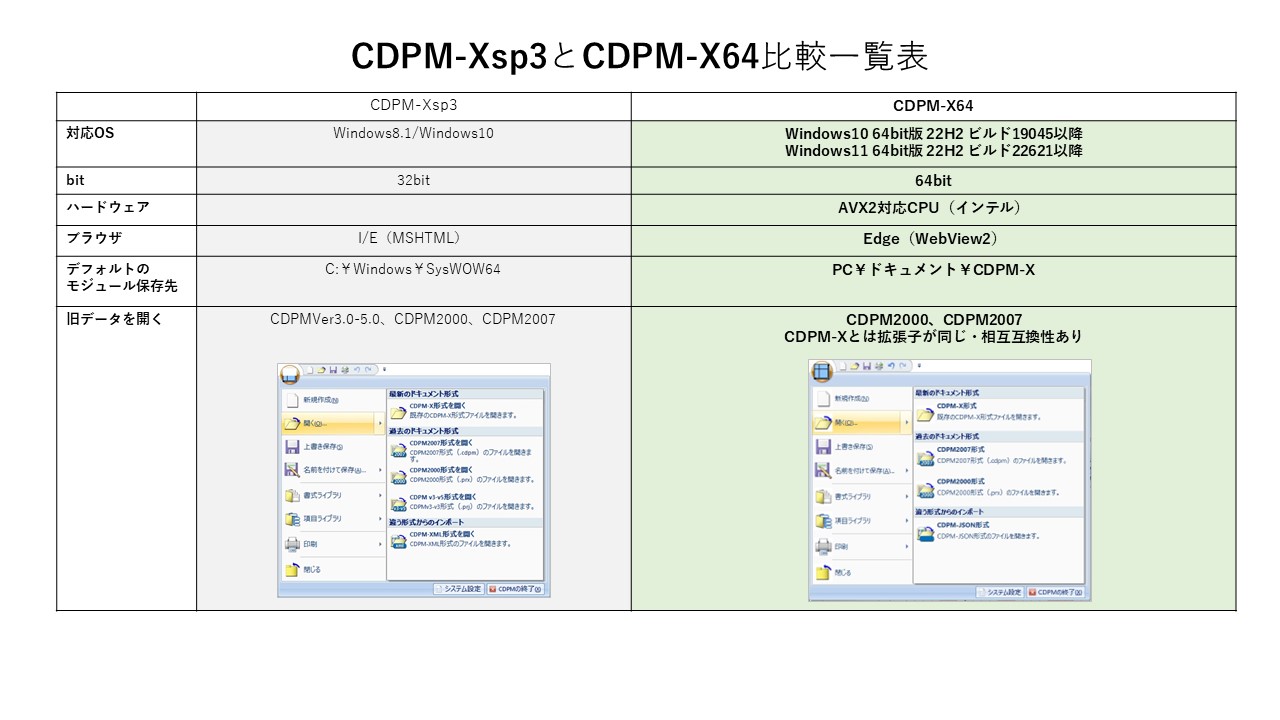
Task: Open CDPM-XML形式を開く from the import section
Action: pyautogui.click(x=440, y=534)
